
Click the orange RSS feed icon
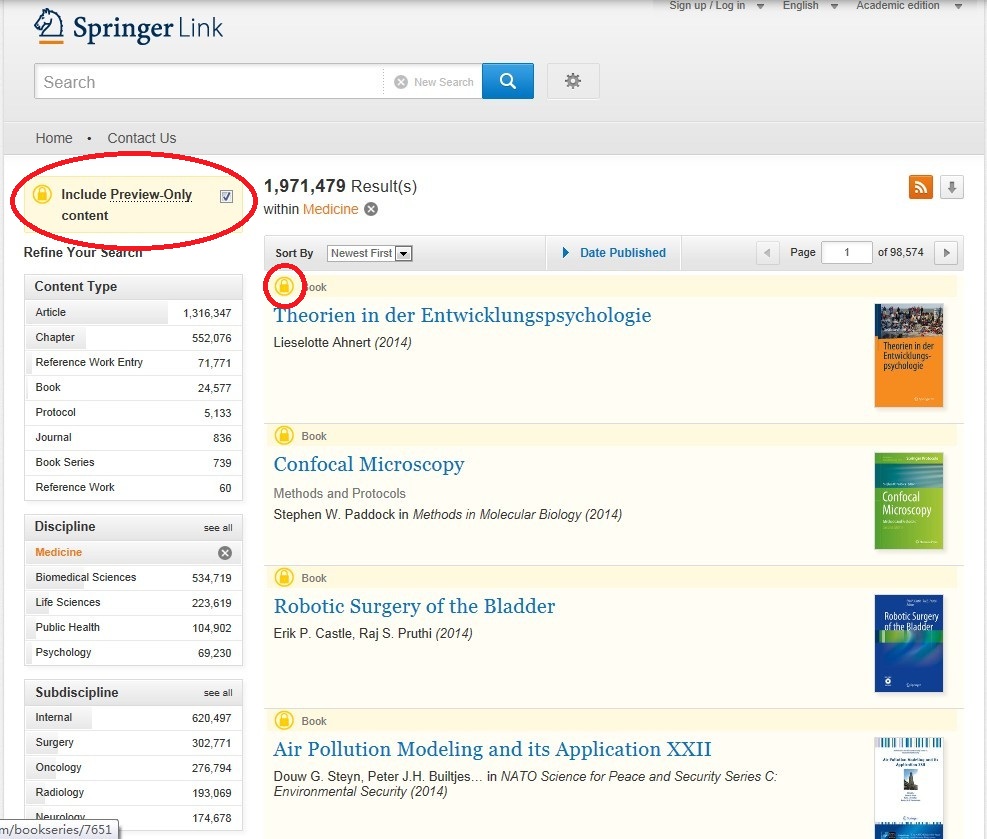pyautogui.click(x=920, y=187)
